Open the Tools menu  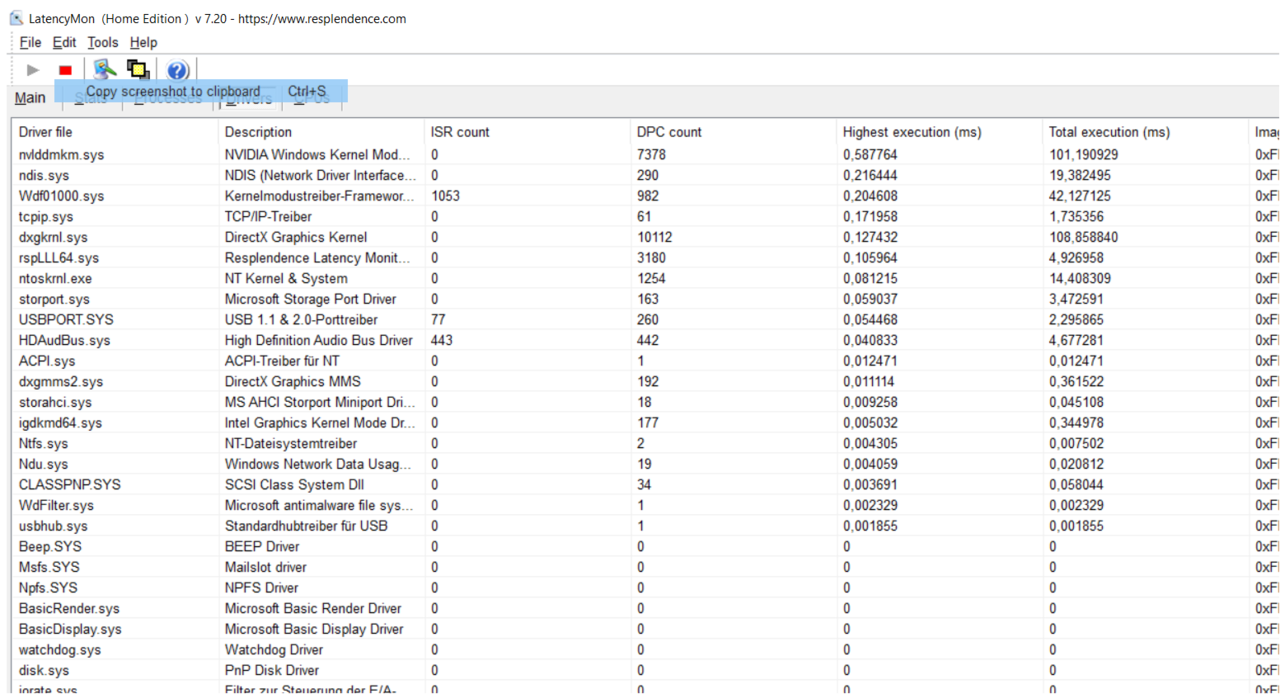click(102, 42)
